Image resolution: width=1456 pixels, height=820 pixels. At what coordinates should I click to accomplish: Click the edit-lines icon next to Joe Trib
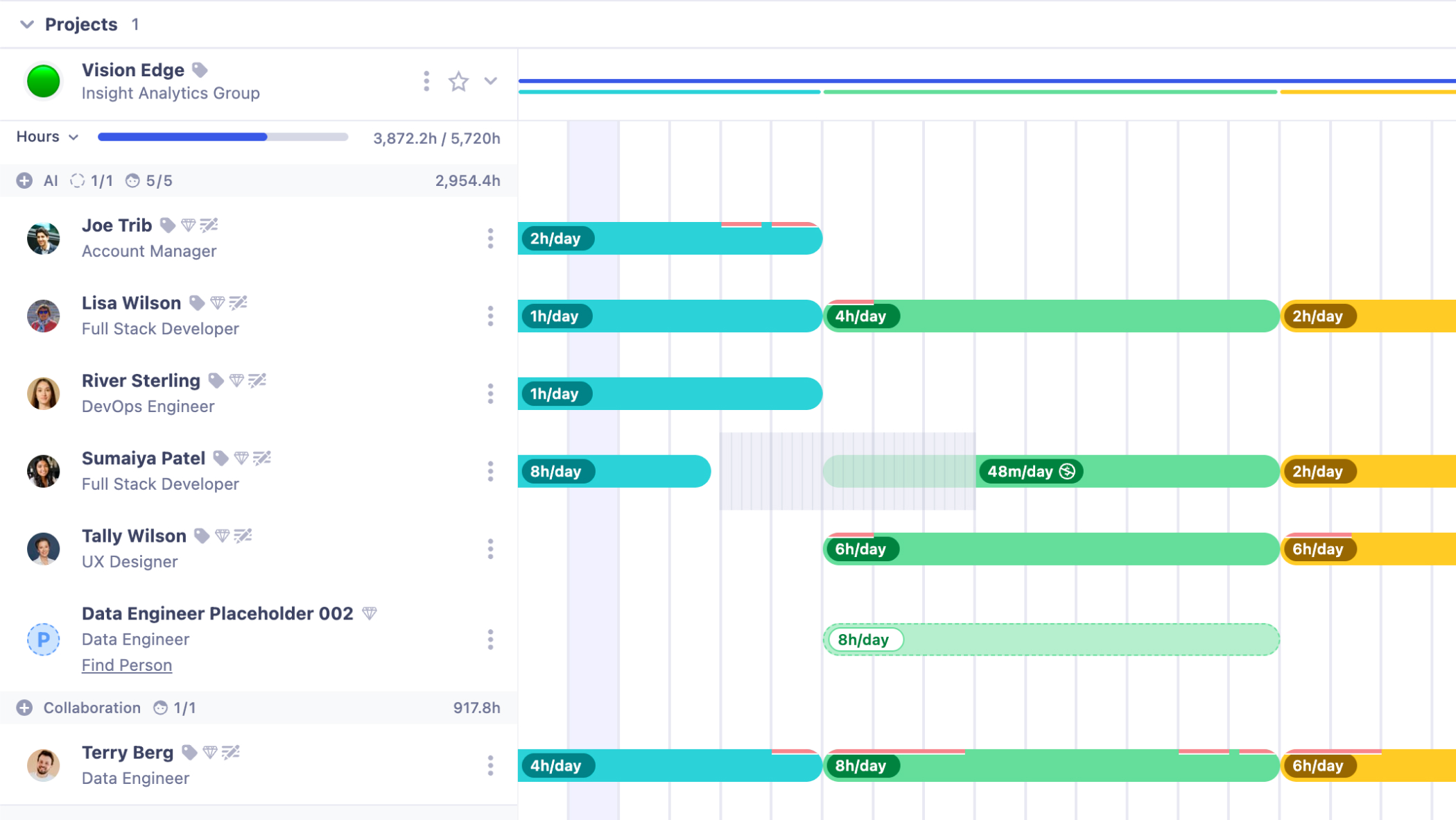pos(209,225)
